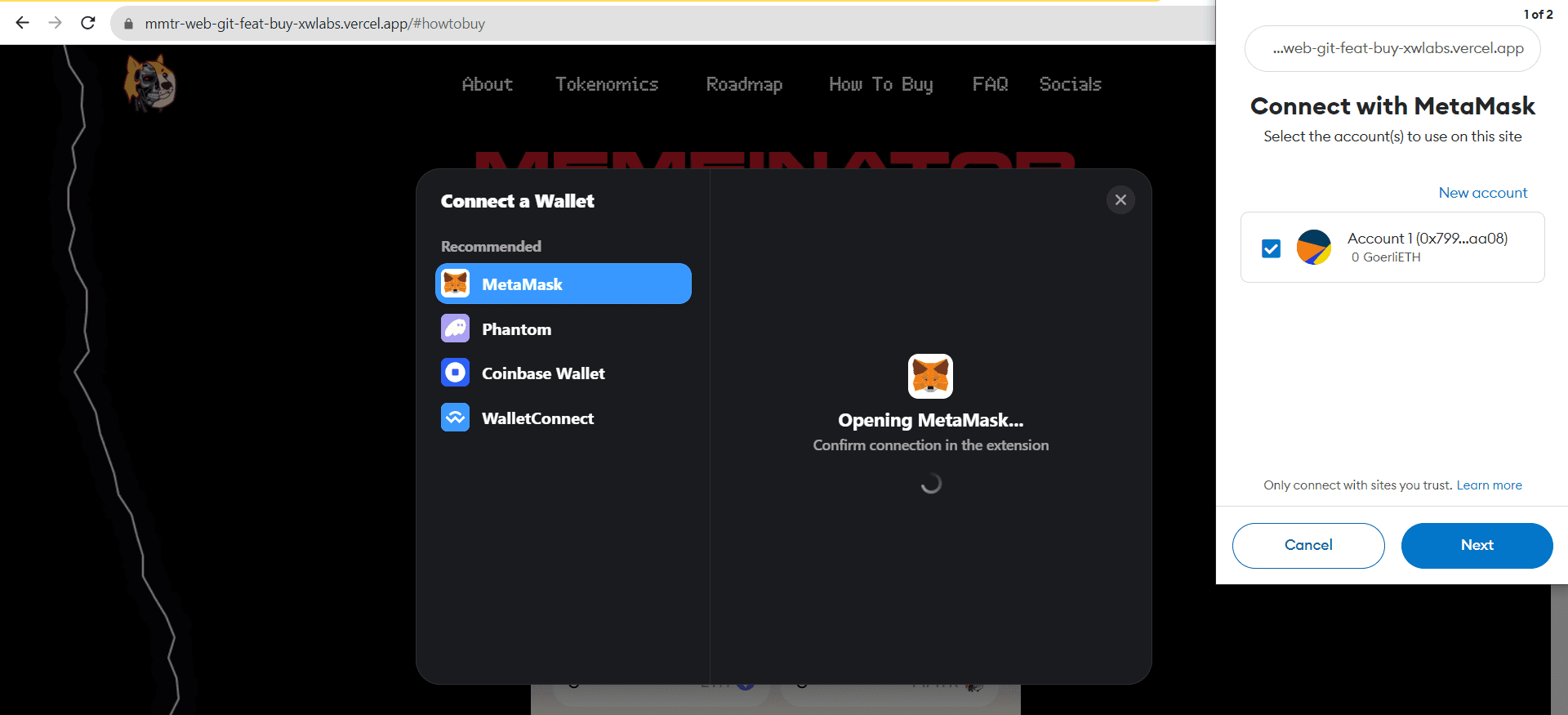
Task: Select MetaMask wallet option
Action: pyautogui.click(x=563, y=284)
